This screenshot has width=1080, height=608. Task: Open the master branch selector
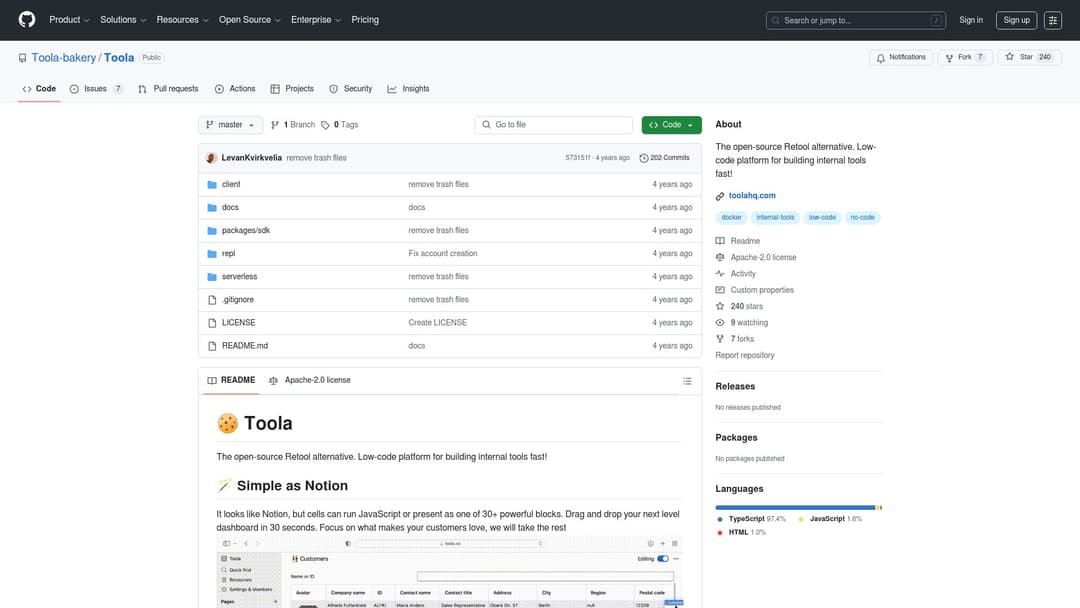230,125
